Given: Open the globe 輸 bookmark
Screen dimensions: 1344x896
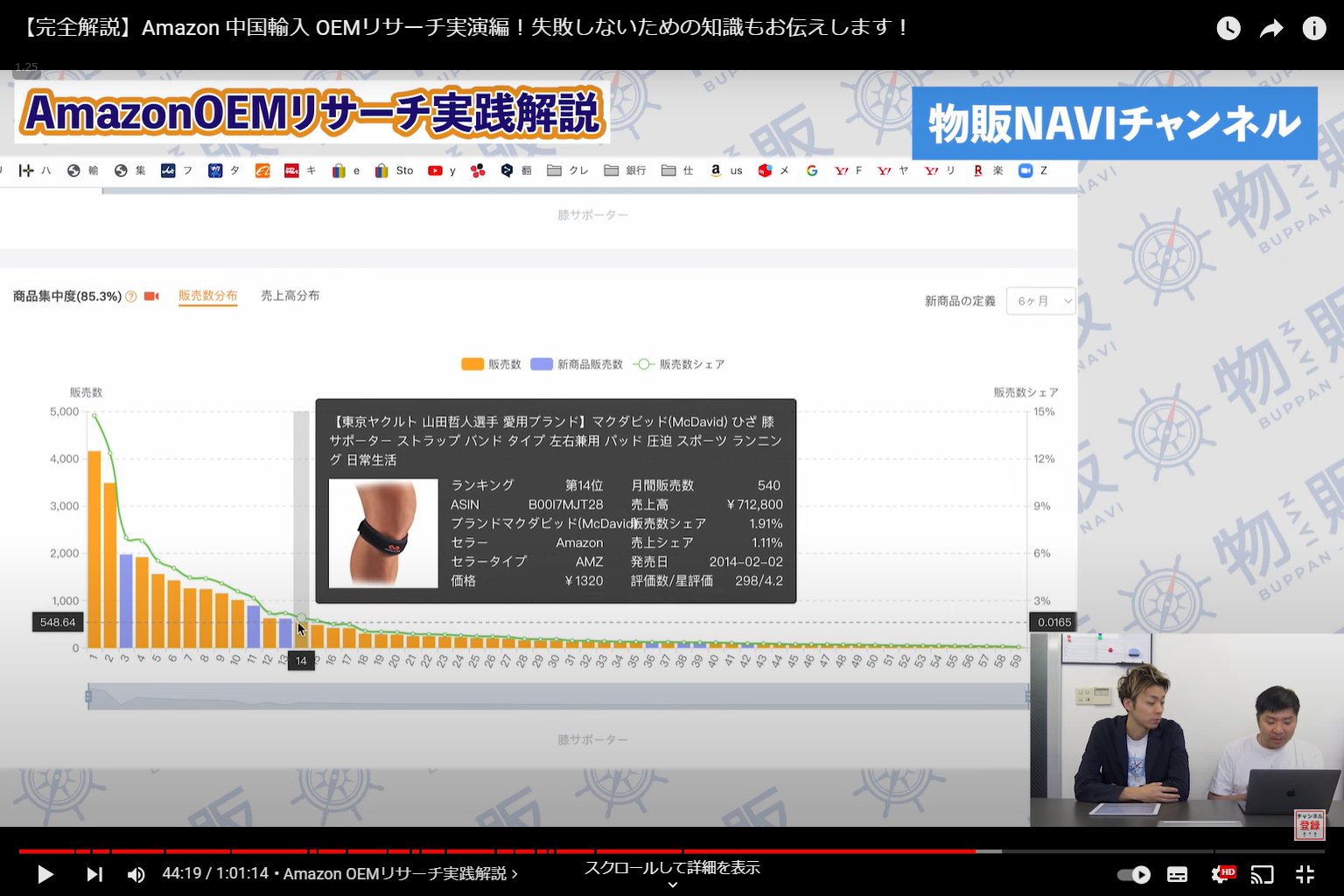Looking at the screenshot, I should pyautogui.click(x=82, y=171).
